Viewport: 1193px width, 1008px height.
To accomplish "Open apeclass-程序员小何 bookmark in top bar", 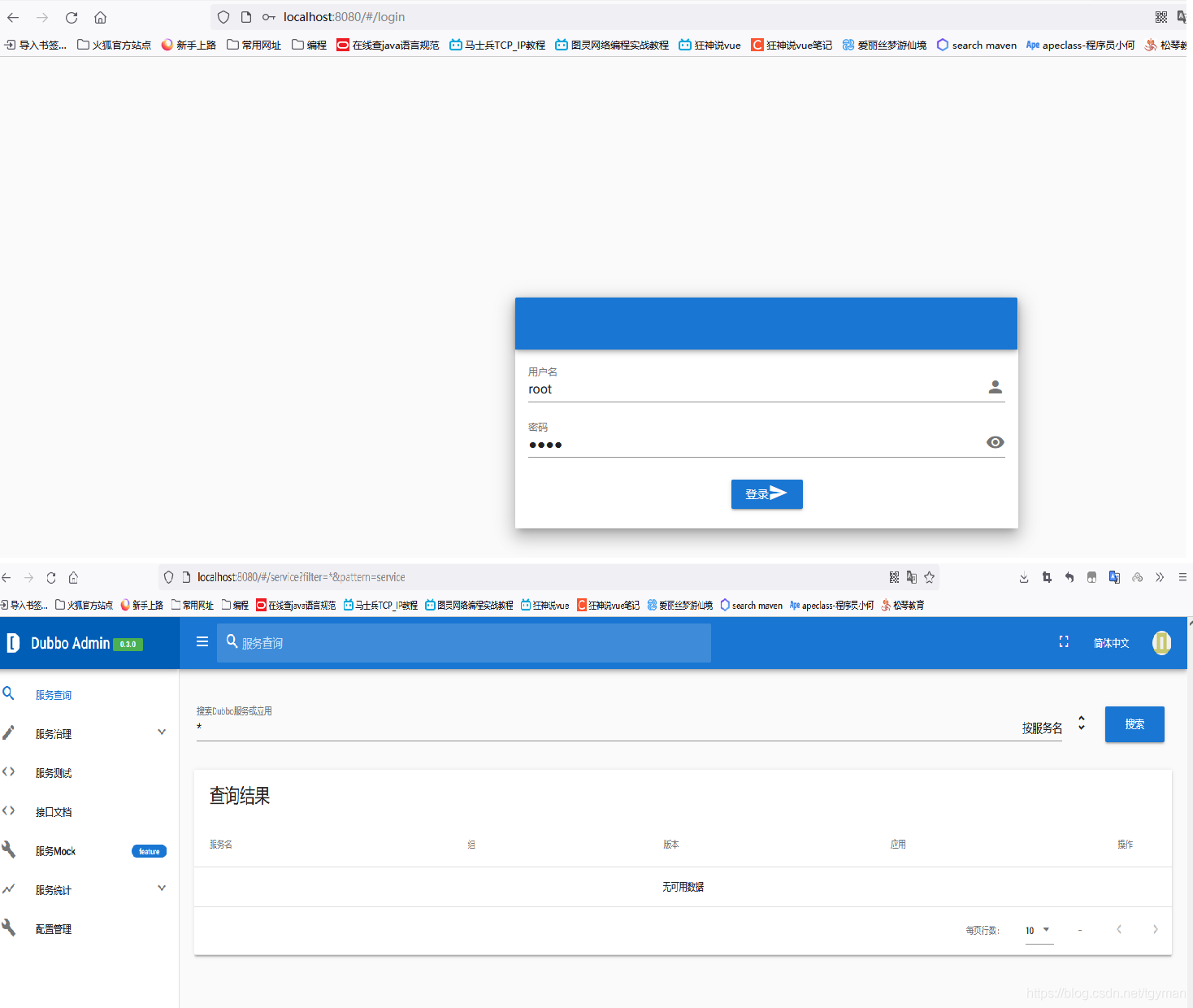I will [x=1080, y=45].
